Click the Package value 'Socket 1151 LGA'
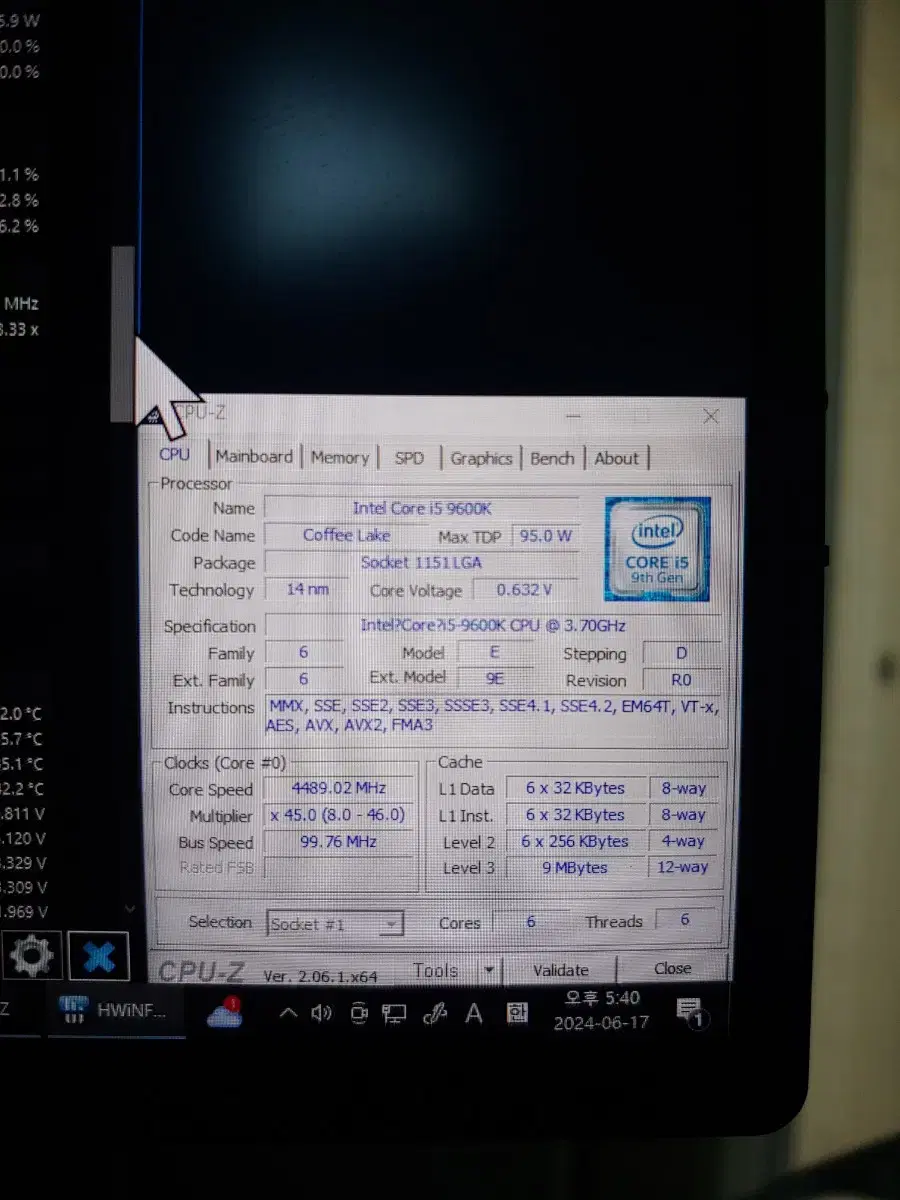 (422, 562)
